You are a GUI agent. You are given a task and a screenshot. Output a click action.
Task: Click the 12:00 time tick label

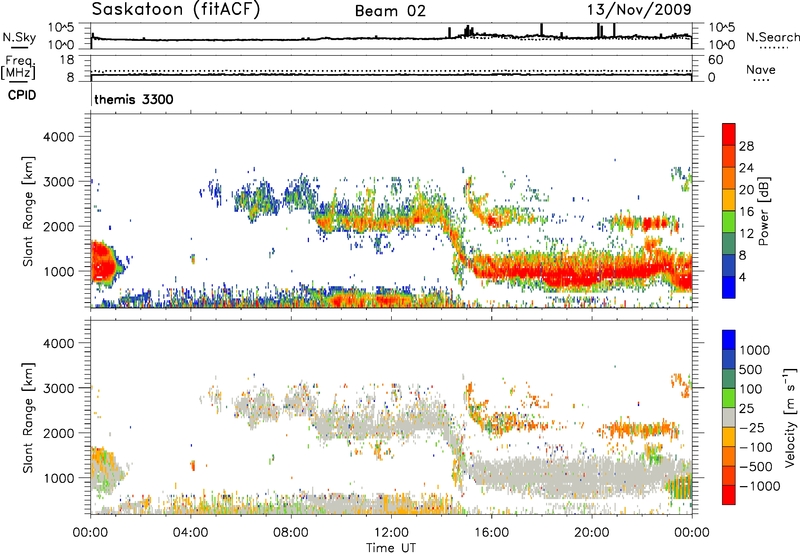tap(391, 533)
